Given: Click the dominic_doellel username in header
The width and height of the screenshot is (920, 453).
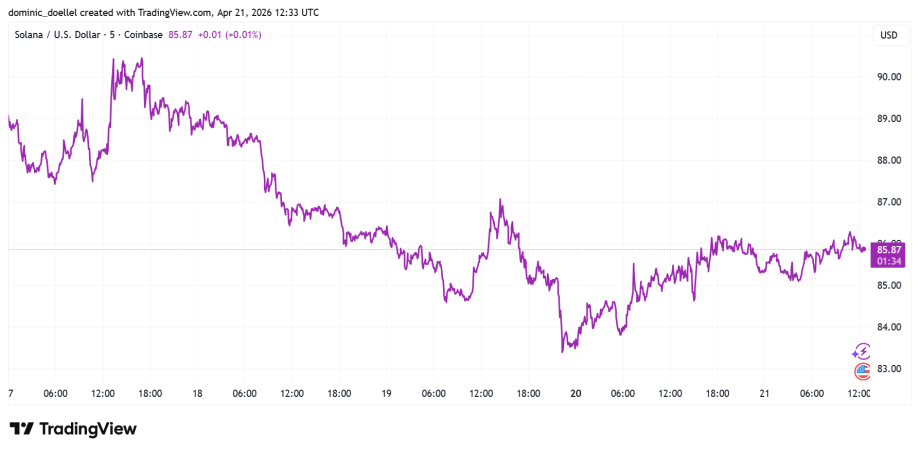Looking at the screenshot, I should (x=49, y=11).
